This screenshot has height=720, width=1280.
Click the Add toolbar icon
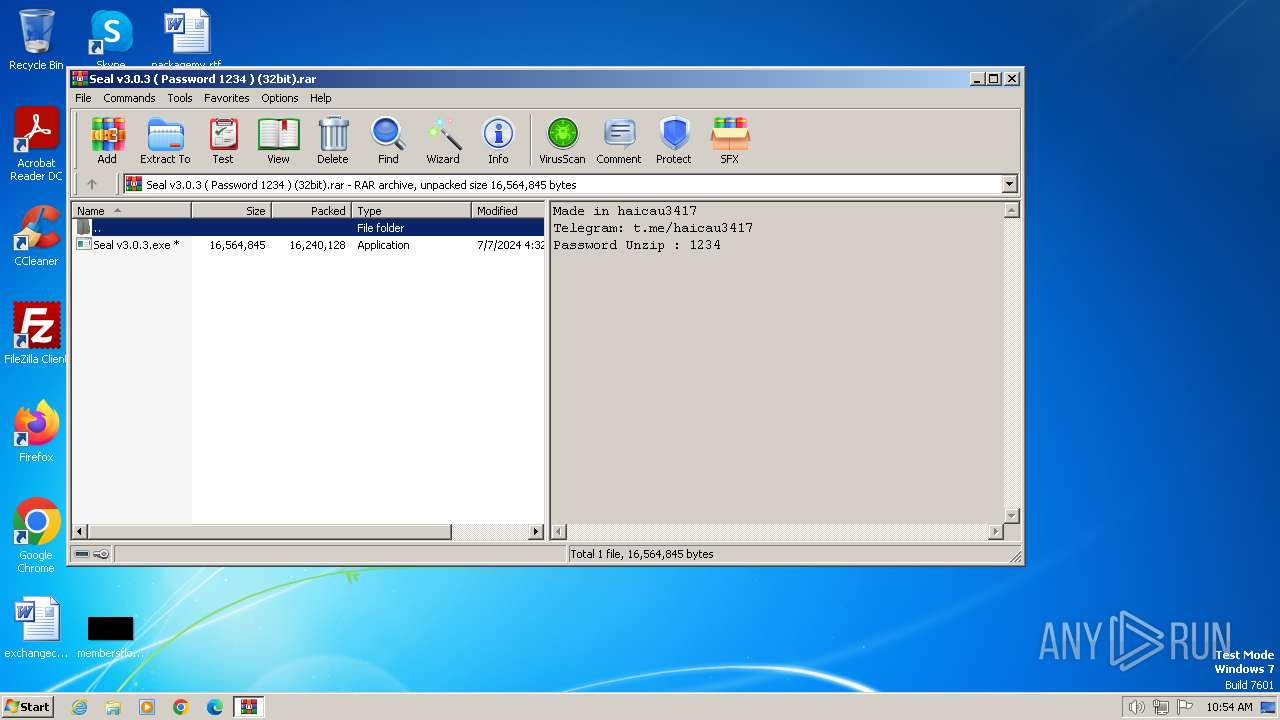[107, 141]
